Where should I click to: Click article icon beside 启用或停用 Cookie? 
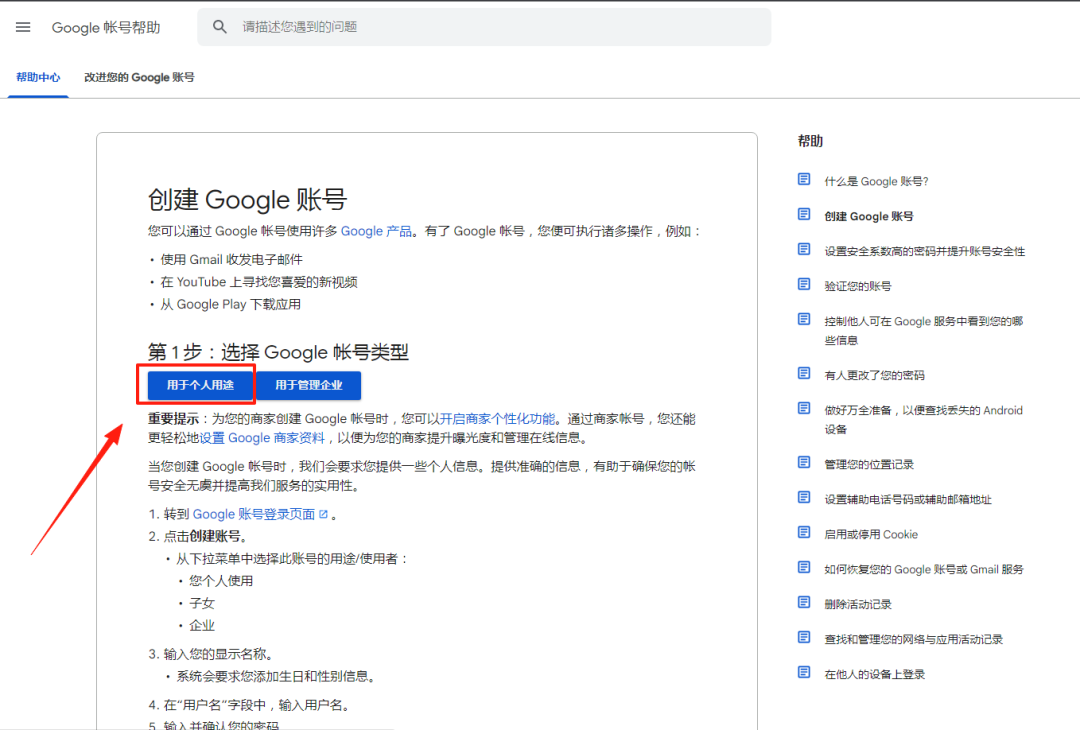click(x=804, y=533)
